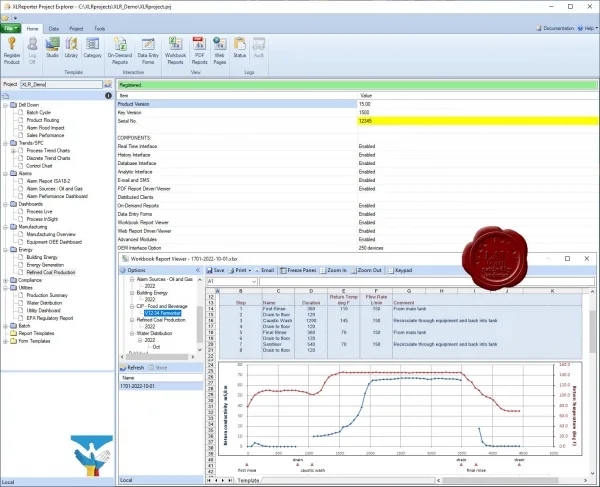Open Documentation link
Screen dimensions: 600x487
coord(555,28)
